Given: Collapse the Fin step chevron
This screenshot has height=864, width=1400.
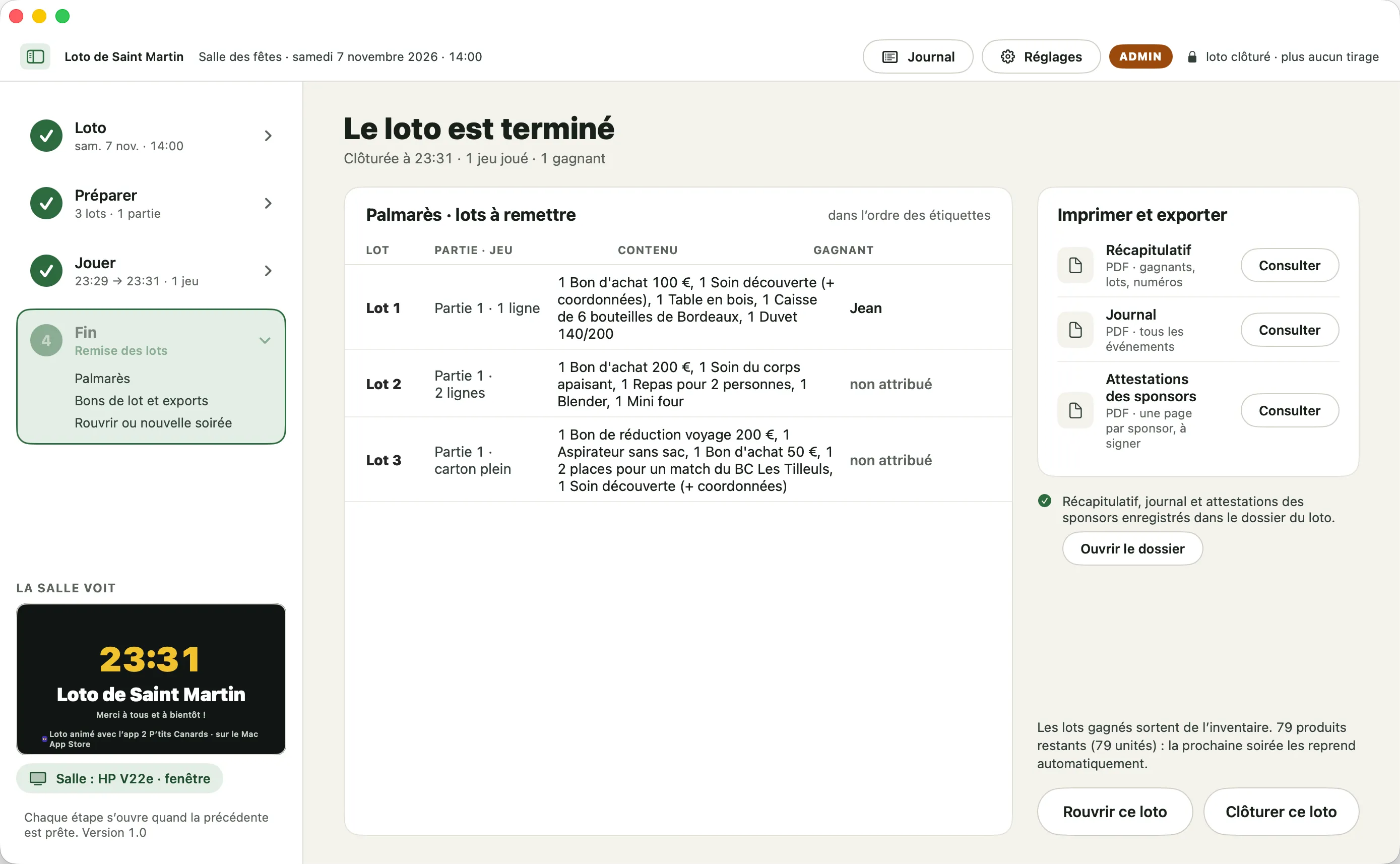Looking at the screenshot, I should tap(265, 341).
